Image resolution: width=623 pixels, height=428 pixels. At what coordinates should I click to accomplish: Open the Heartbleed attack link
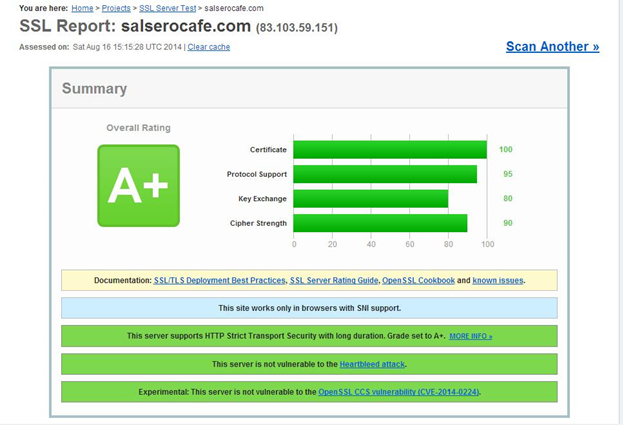(x=372, y=364)
